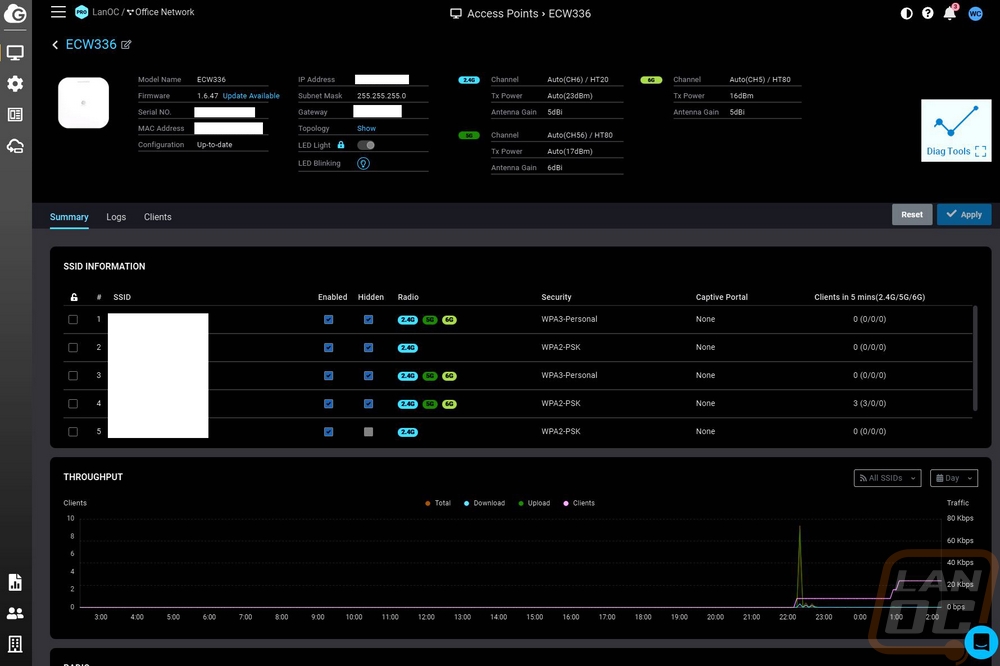The height and width of the screenshot is (666, 1000).
Task: Open the settings gear in sidebar
Action: coord(15,84)
